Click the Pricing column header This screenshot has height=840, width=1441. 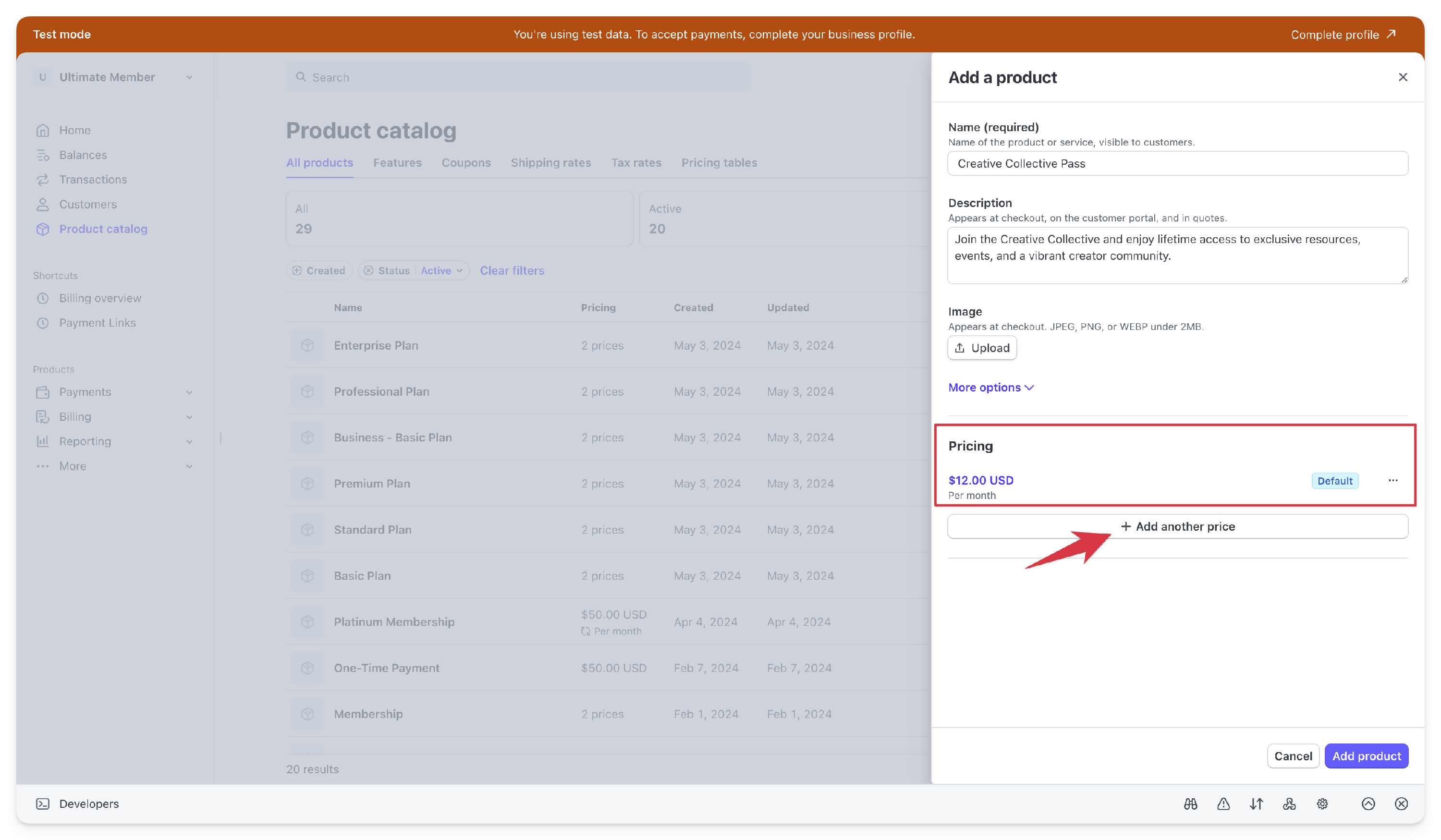[598, 307]
